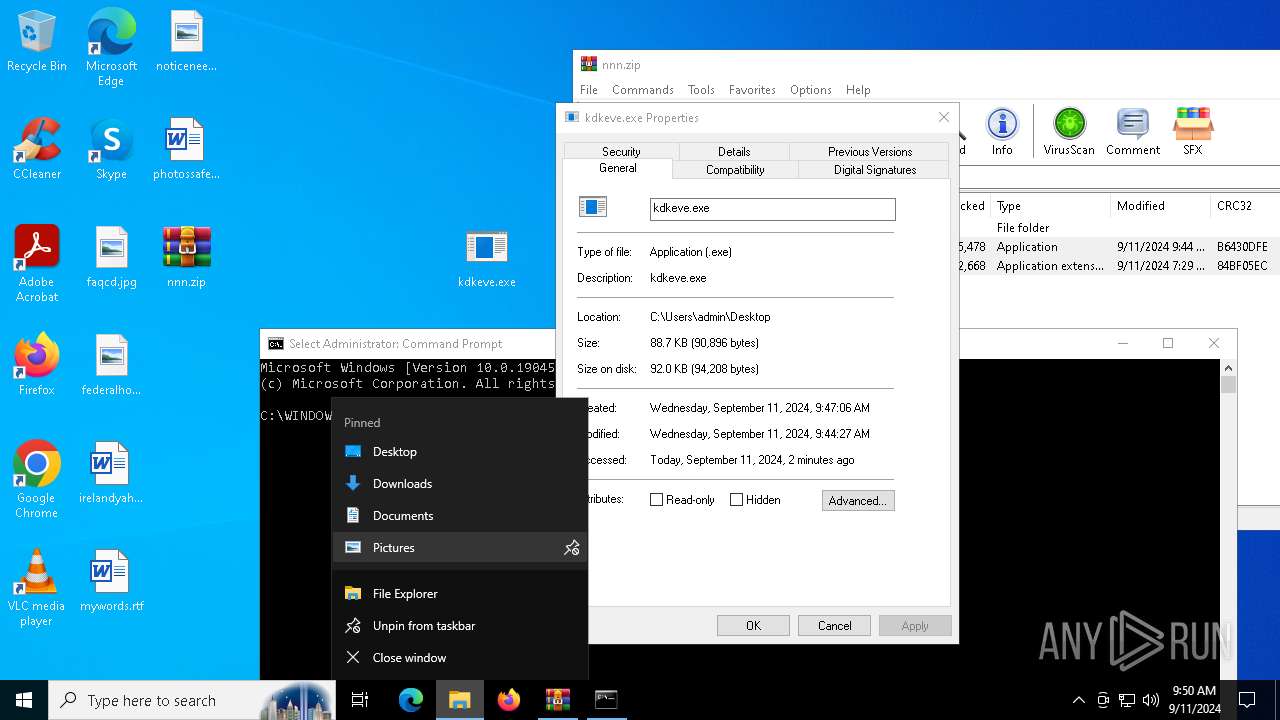Click the WinRAR SFX toolbar icon
Screen dimensions: 1280x720
tap(1193, 132)
